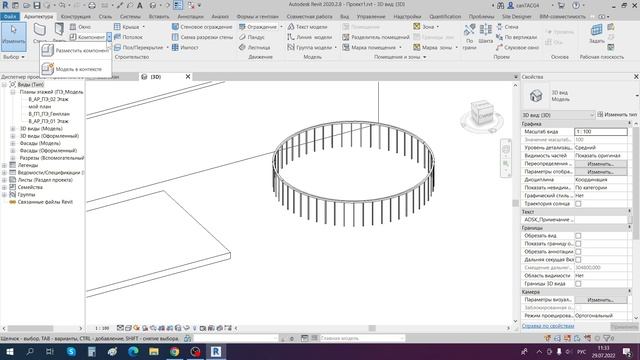Toggle Дальняя секущая checkbox
Viewport: 640px width, 360px height.
pos(578,260)
